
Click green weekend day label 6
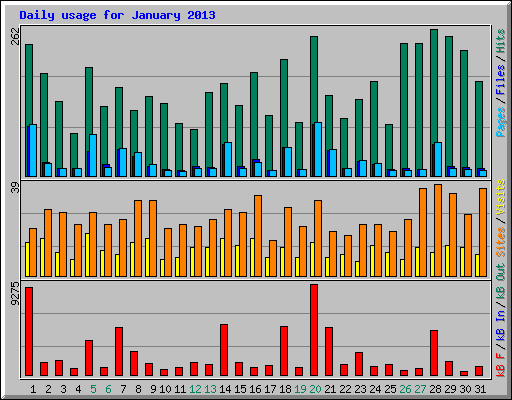108,389
